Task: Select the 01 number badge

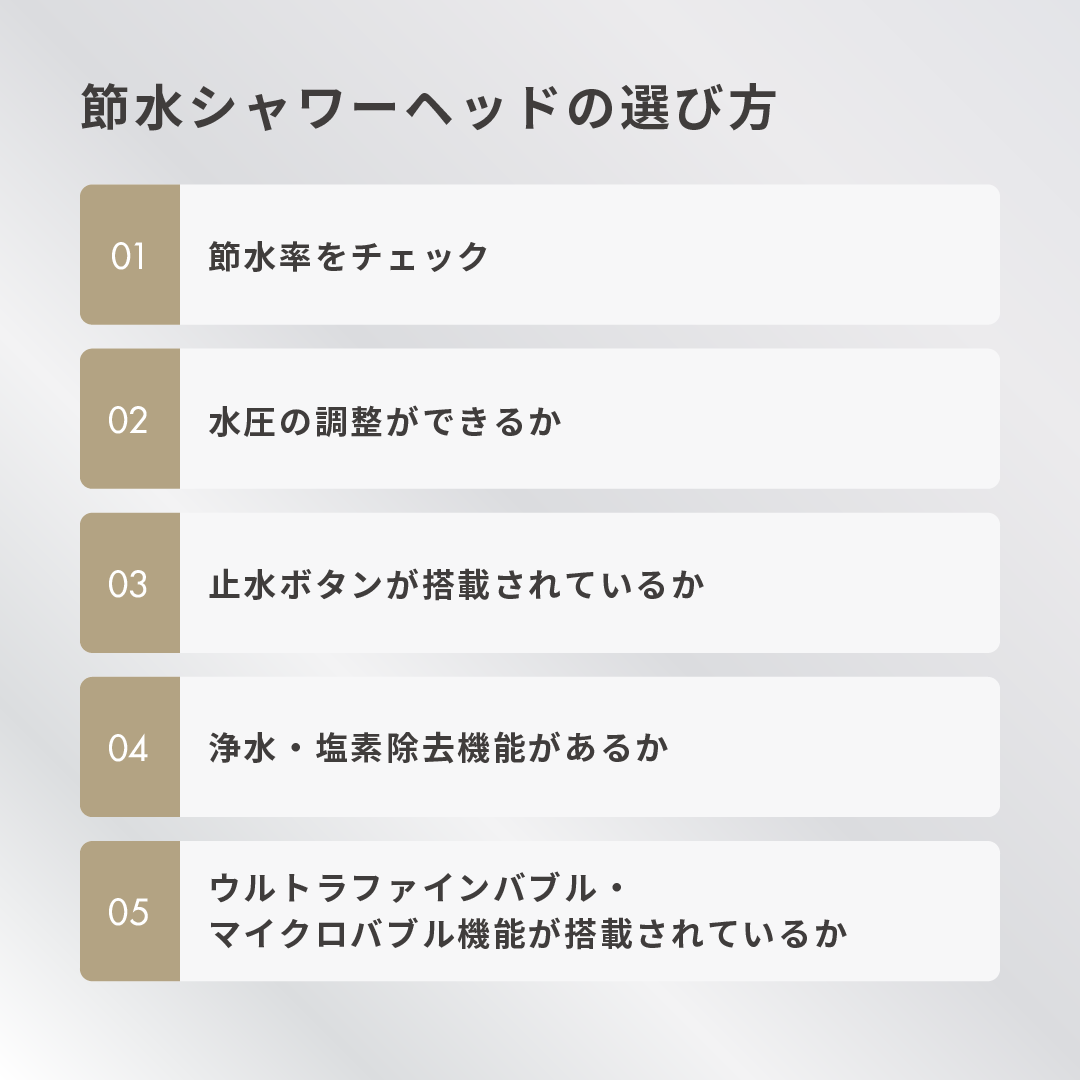Action: coord(129,255)
